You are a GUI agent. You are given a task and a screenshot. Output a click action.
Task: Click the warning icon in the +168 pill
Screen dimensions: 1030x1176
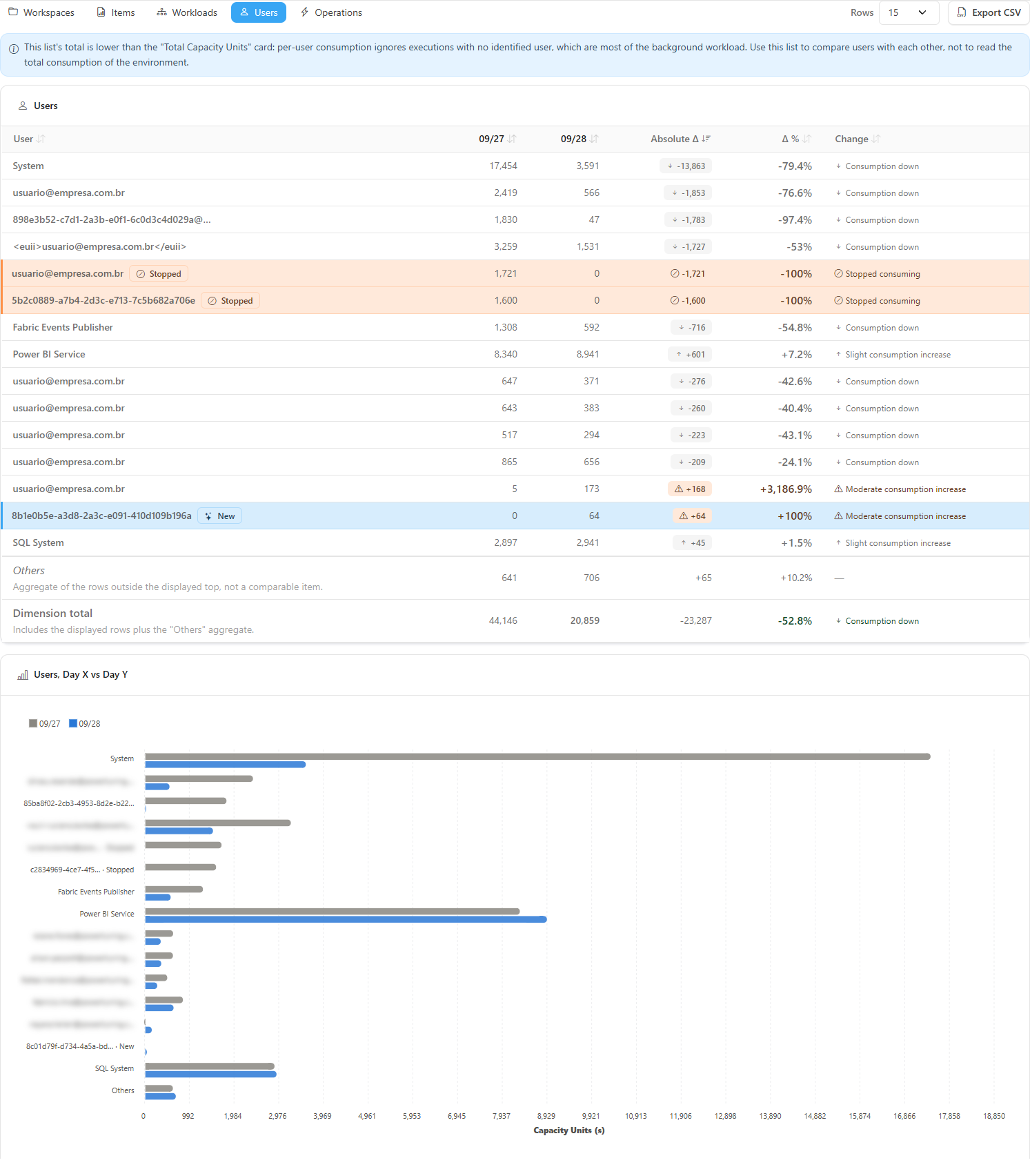click(679, 489)
